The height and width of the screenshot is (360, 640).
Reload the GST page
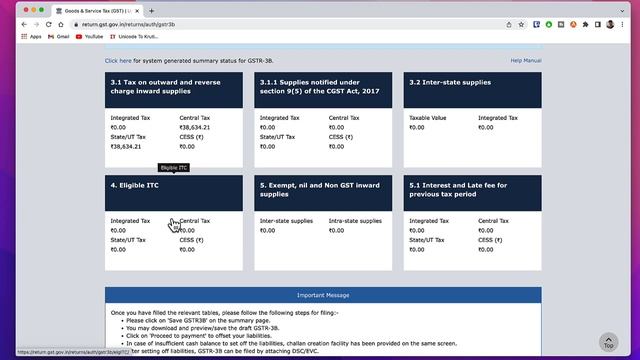(49, 24)
